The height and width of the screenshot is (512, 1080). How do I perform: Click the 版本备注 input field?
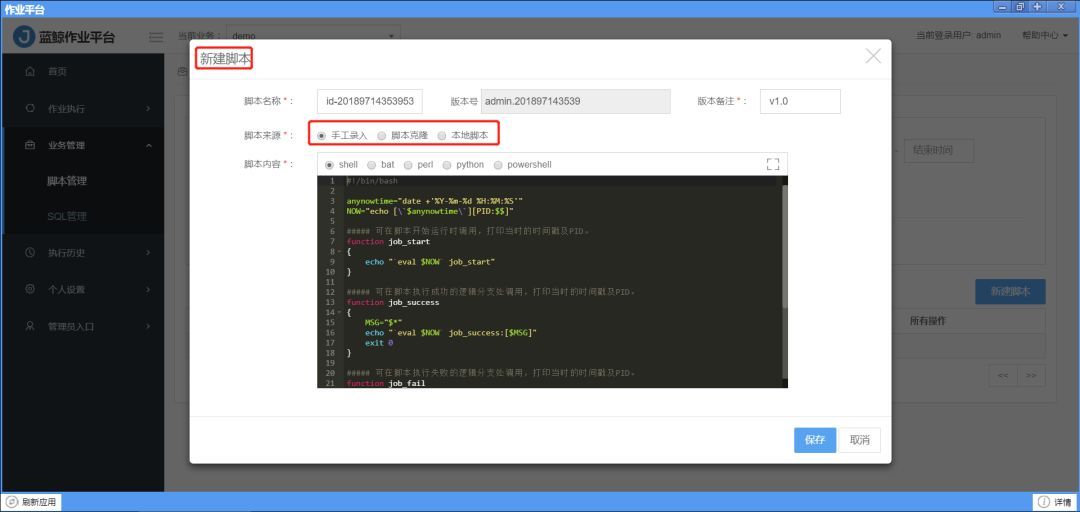coord(800,101)
